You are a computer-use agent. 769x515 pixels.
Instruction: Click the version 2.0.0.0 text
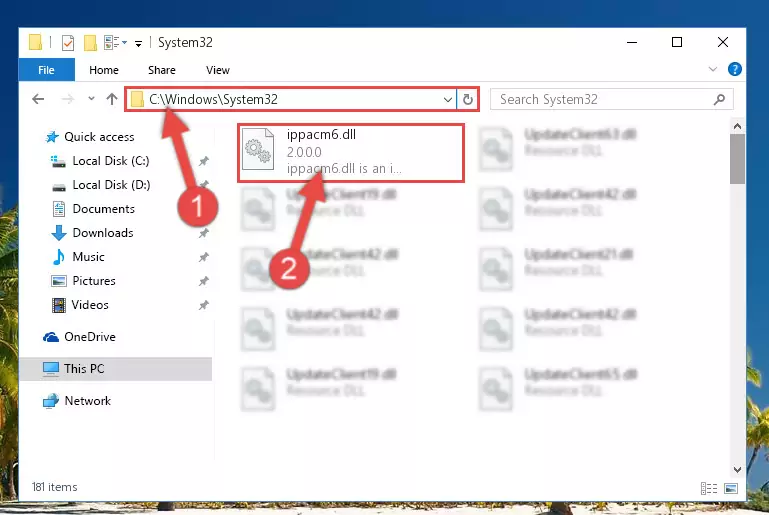pos(304,152)
